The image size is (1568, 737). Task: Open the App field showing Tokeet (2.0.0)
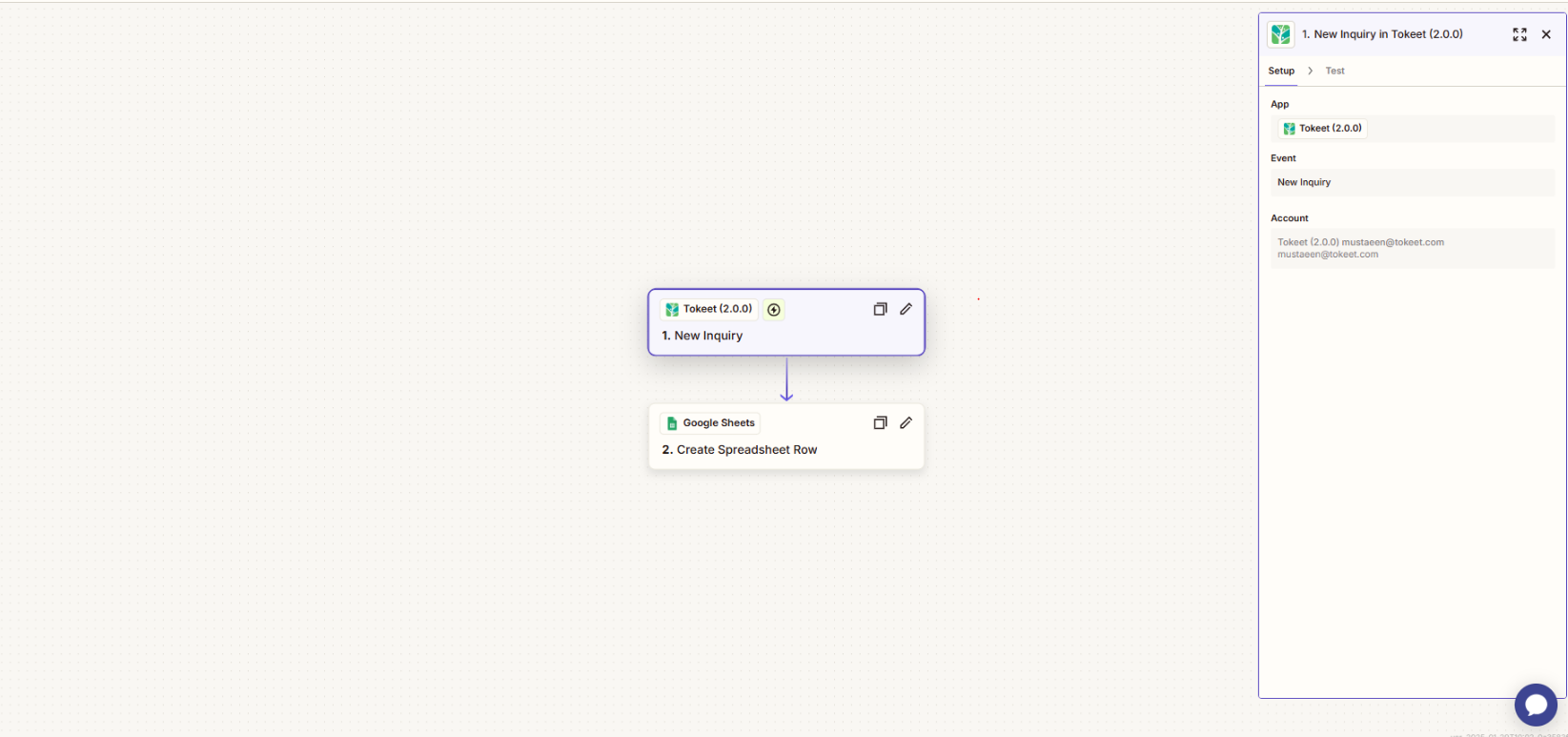click(1413, 129)
